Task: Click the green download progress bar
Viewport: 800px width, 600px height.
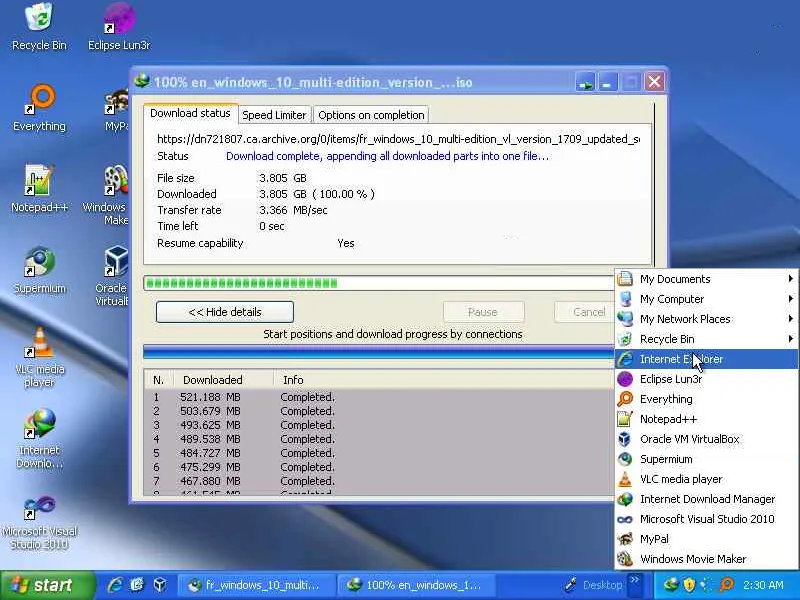Action: tap(379, 283)
